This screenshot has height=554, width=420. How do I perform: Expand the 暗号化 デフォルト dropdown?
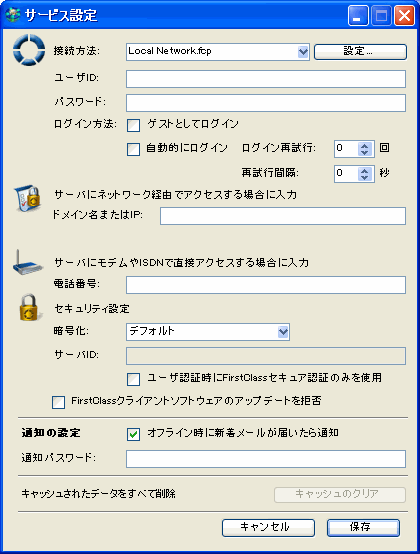click(283, 332)
